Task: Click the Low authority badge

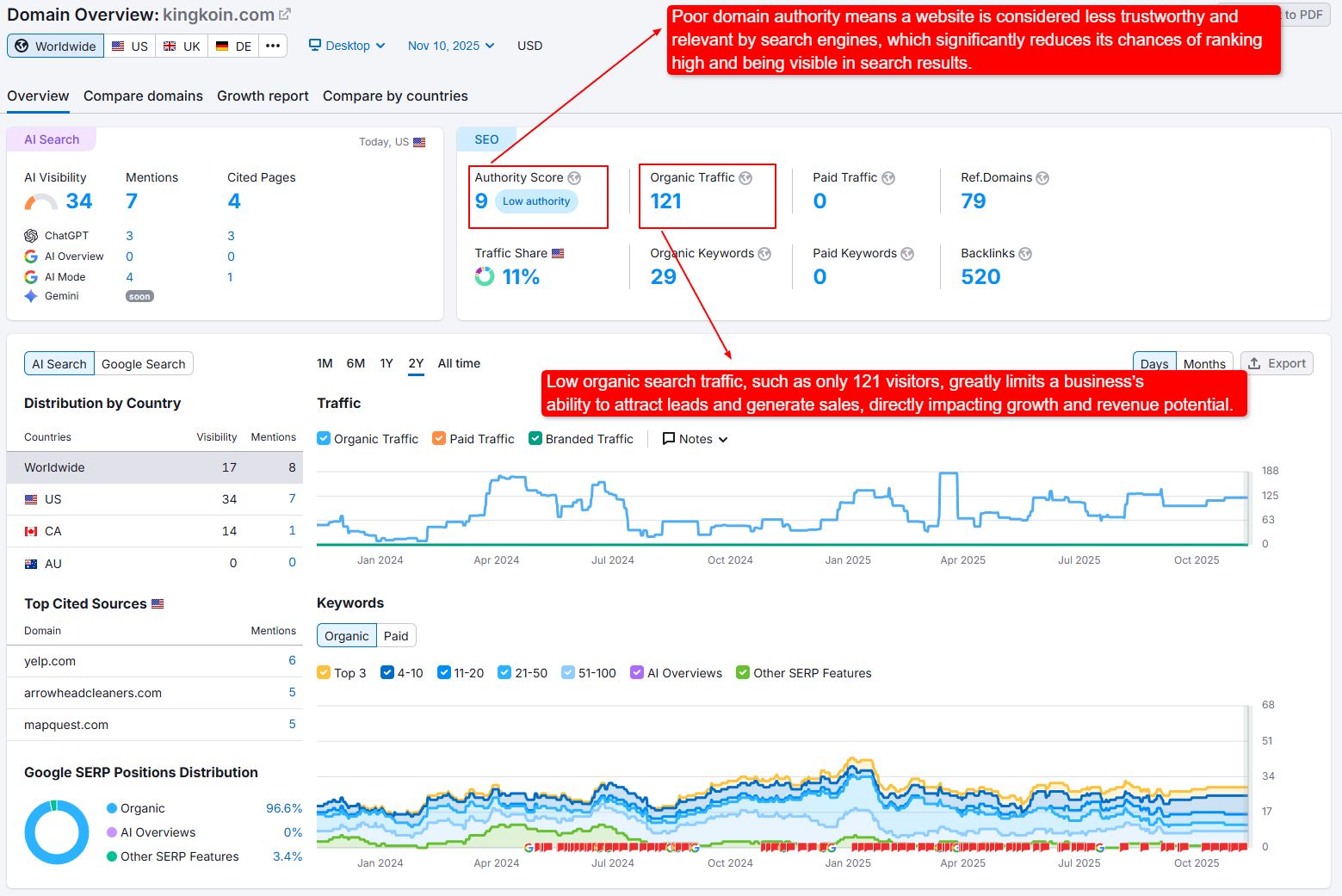Action: (536, 201)
